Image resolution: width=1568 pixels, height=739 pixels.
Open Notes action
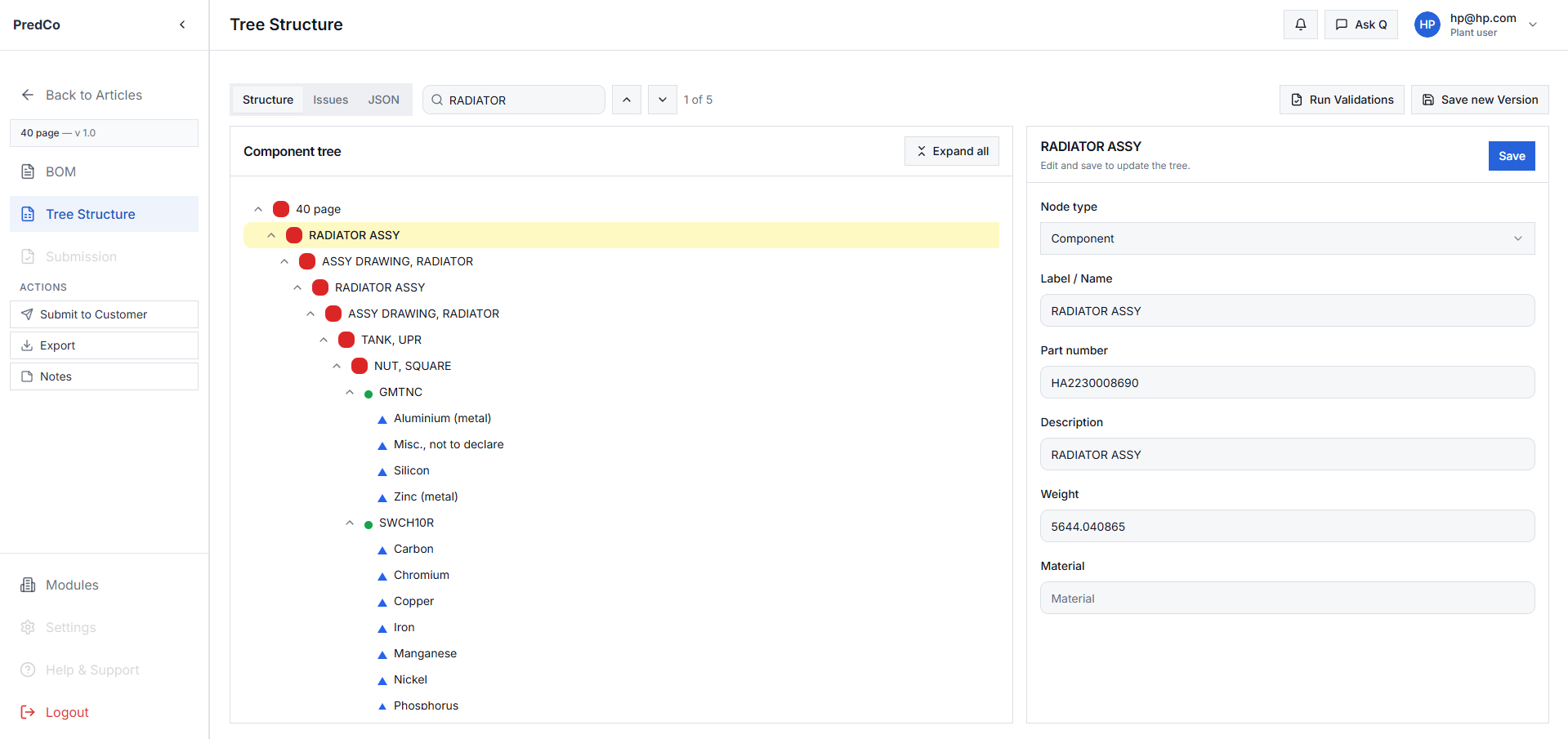(x=104, y=376)
